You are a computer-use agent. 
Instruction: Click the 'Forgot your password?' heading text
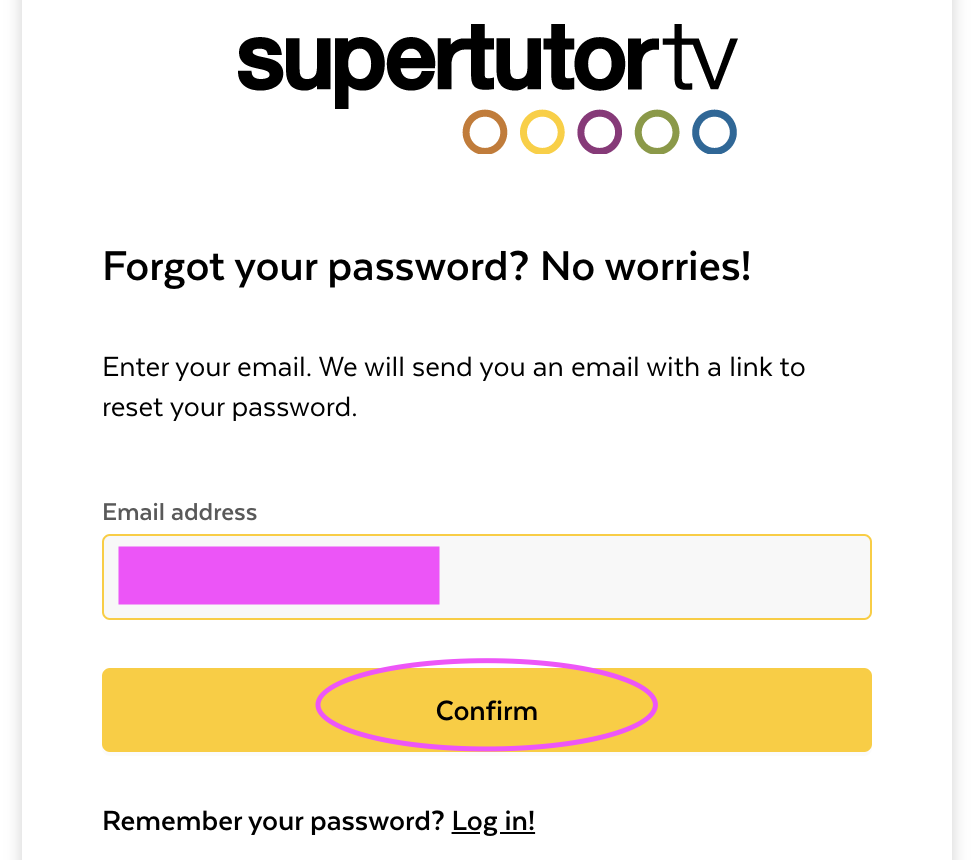(316, 268)
